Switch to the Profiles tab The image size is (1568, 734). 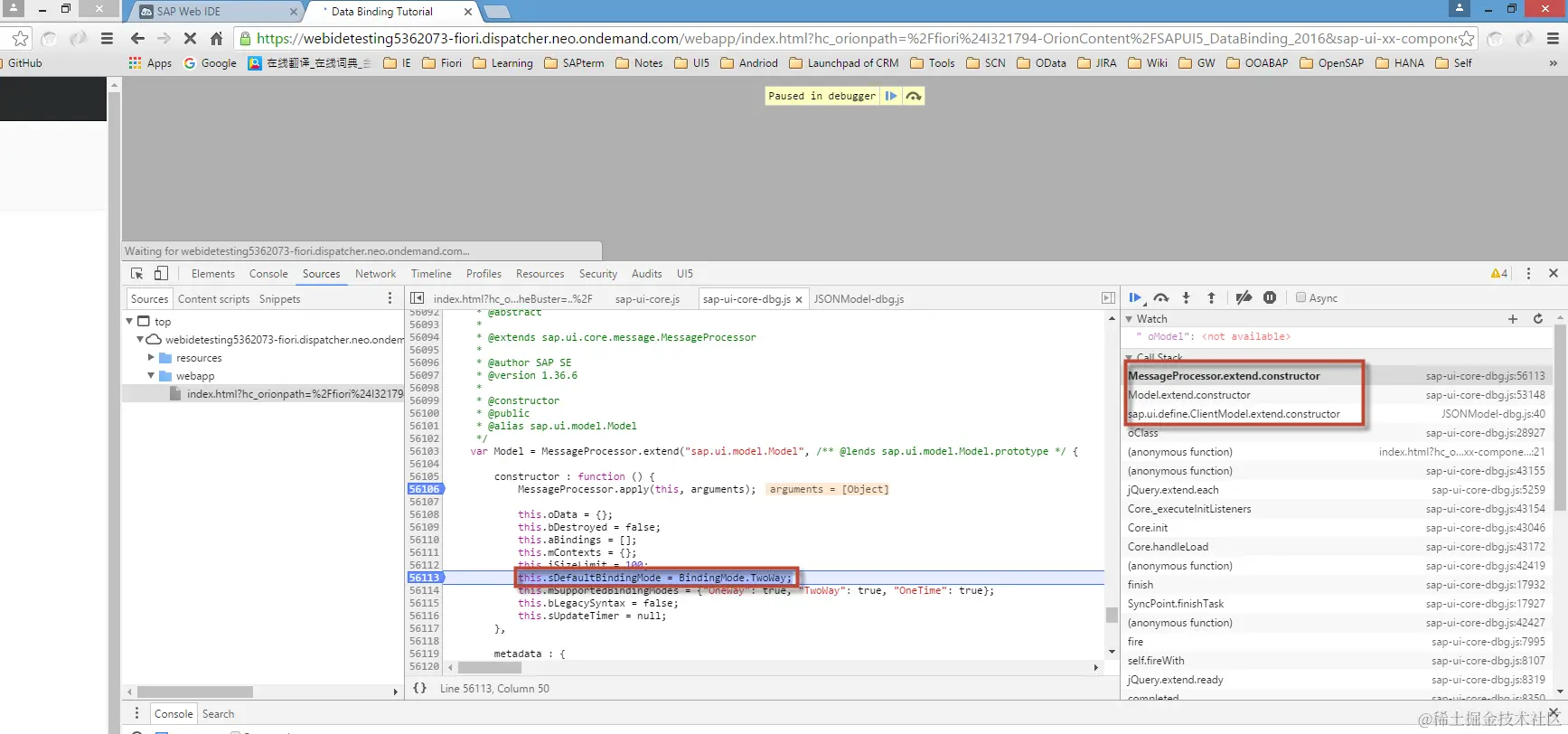484,274
